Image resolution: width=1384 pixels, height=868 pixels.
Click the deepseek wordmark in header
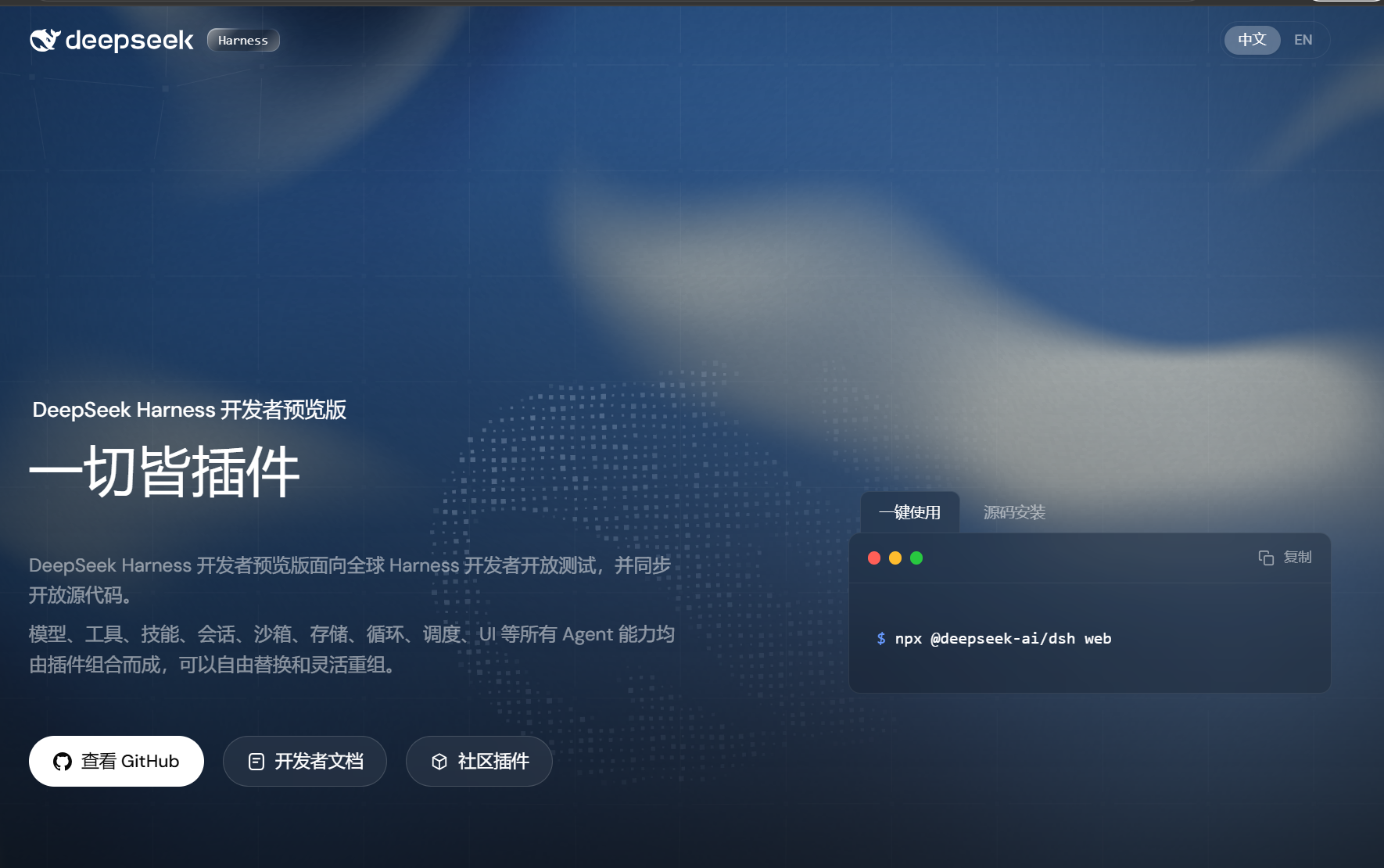[x=129, y=41]
